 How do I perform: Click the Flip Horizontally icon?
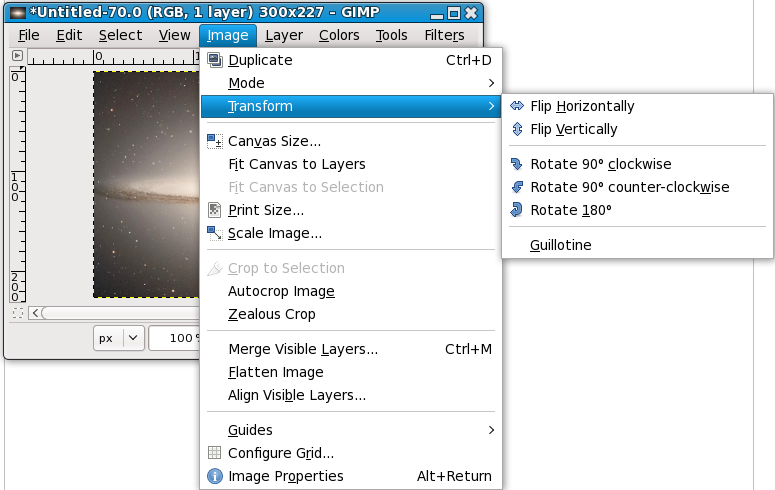[x=516, y=106]
